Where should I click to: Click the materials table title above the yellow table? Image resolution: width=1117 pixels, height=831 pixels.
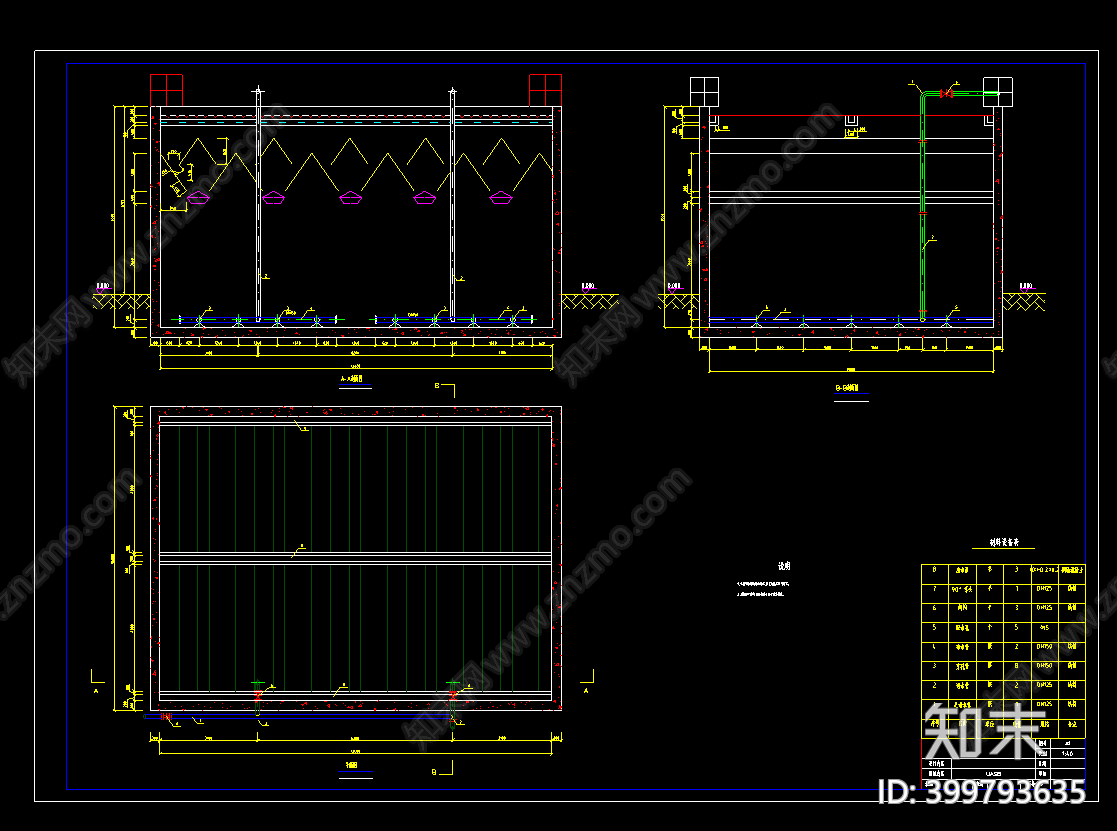pyautogui.click(x=1003, y=545)
